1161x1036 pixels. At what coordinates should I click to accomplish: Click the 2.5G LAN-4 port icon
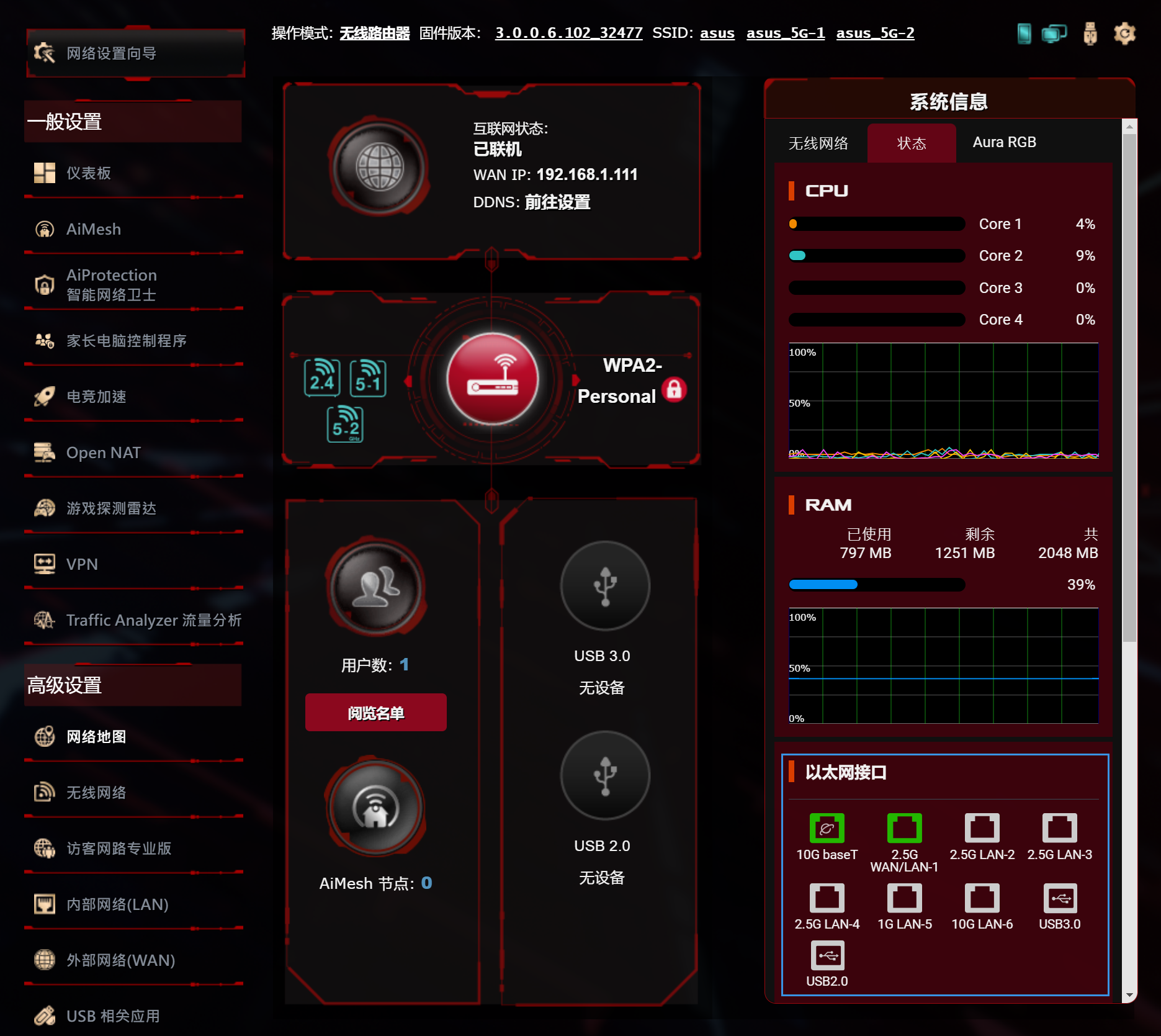coord(827,898)
